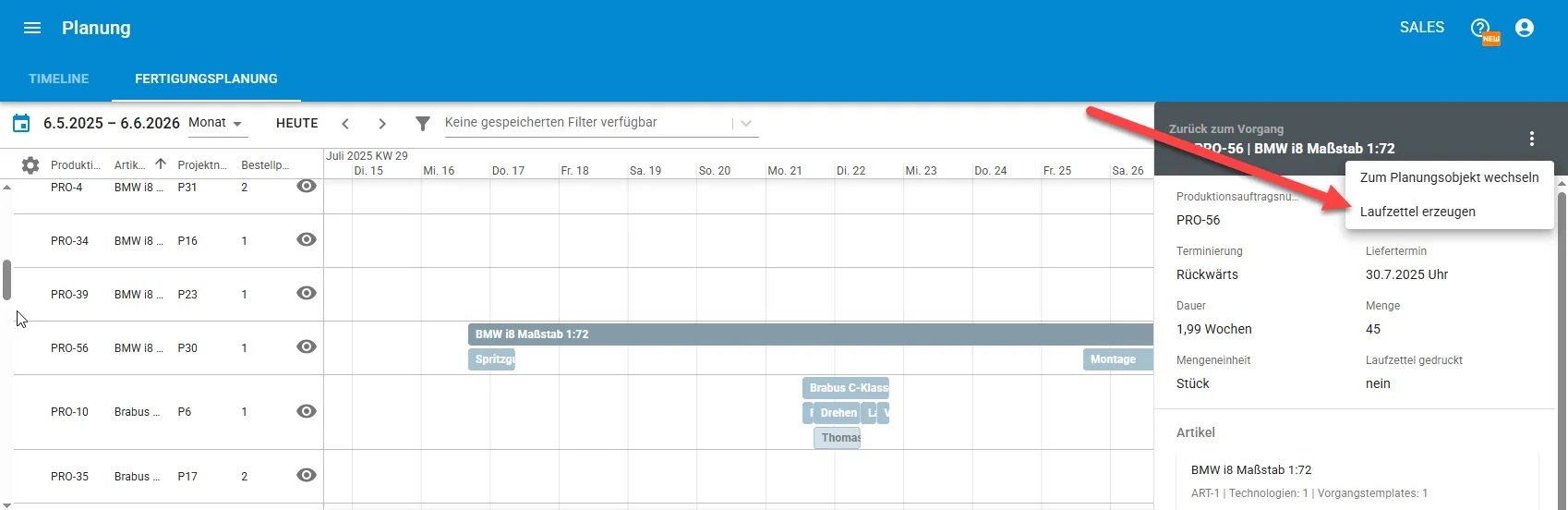
Task: Sort by the Artik... column arrow
Action: point(161,164)
